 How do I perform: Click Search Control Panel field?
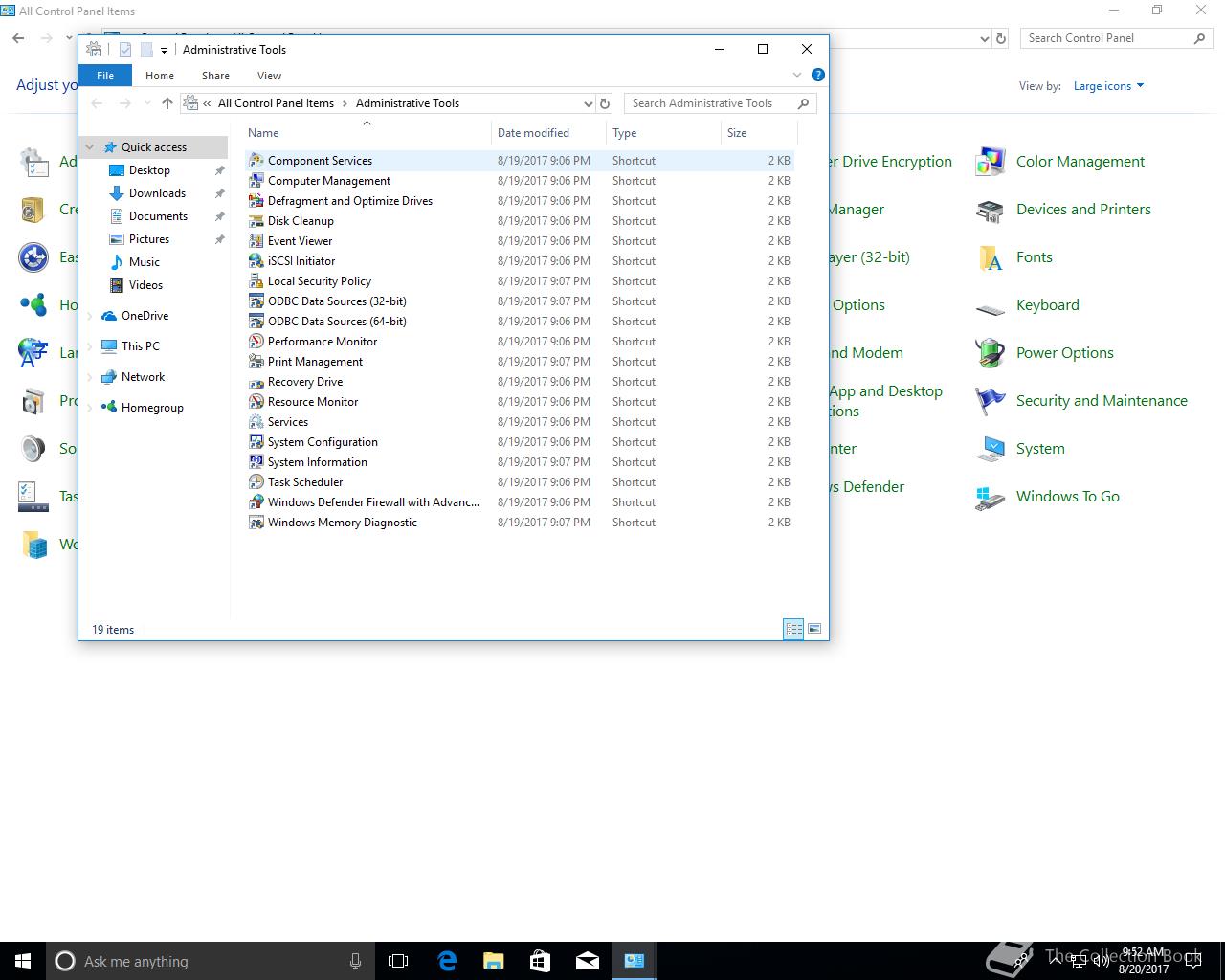pos(1116,38)
